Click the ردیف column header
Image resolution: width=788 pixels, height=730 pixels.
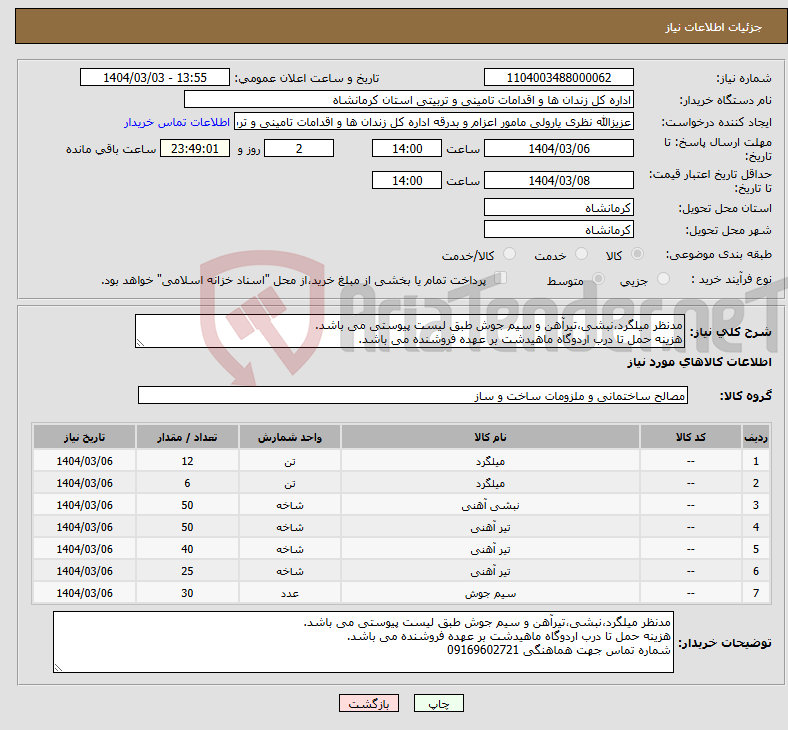[x=756, y=437]
